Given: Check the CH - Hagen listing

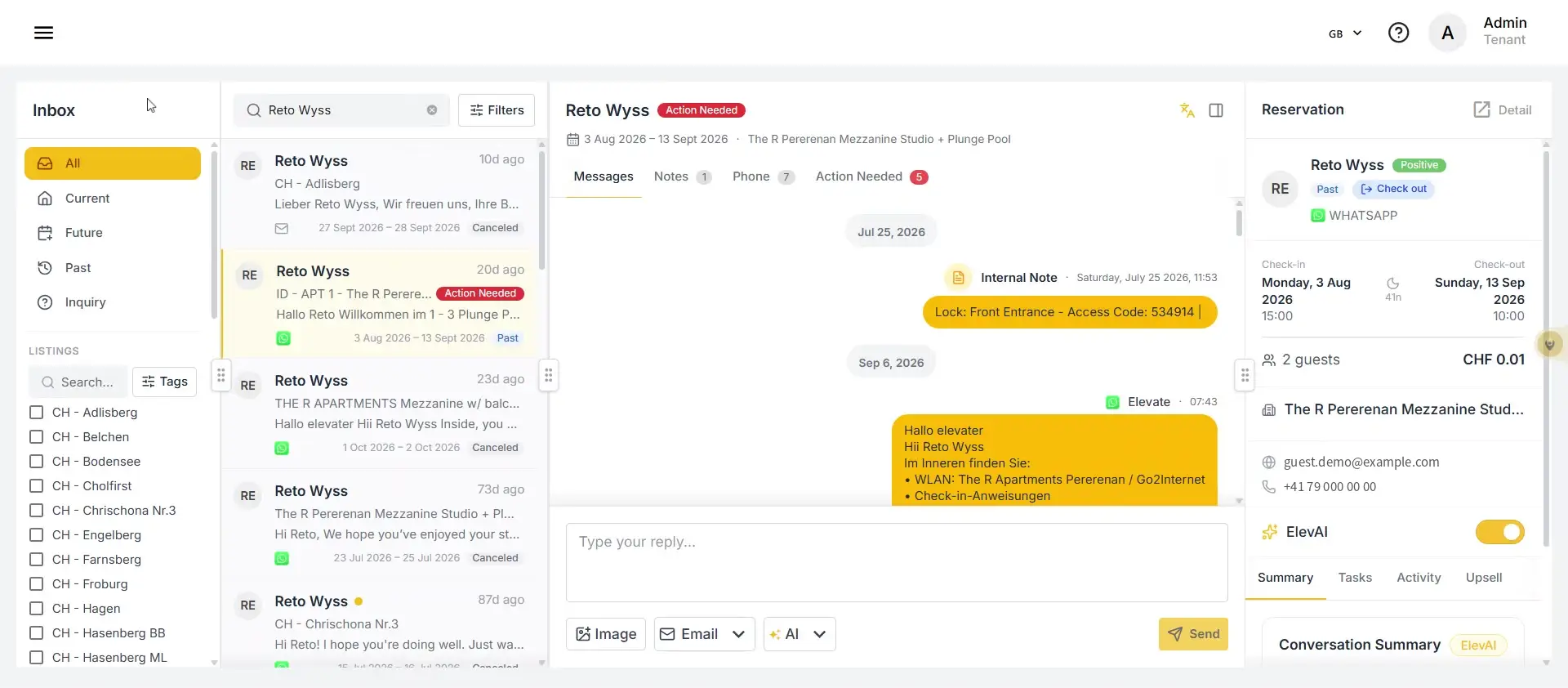Looking at the screenshot, I should [36, 609].
